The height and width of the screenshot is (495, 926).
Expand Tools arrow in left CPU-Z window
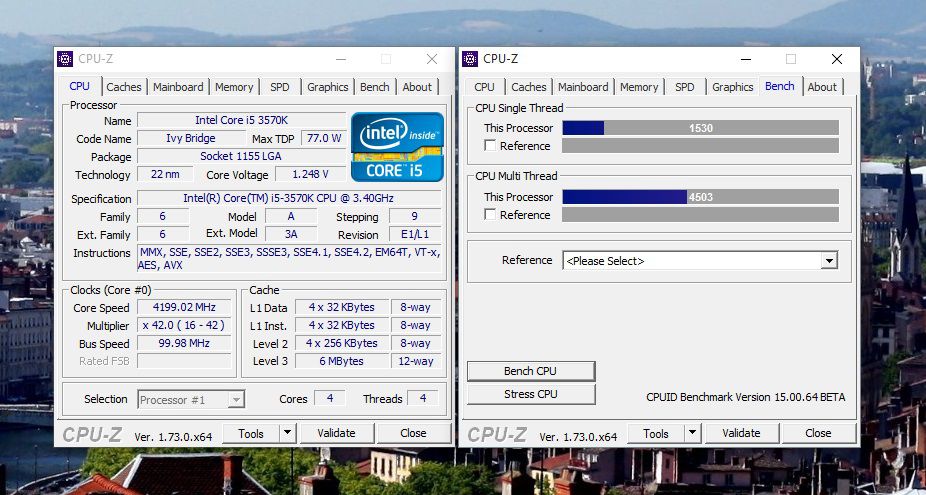288,433
